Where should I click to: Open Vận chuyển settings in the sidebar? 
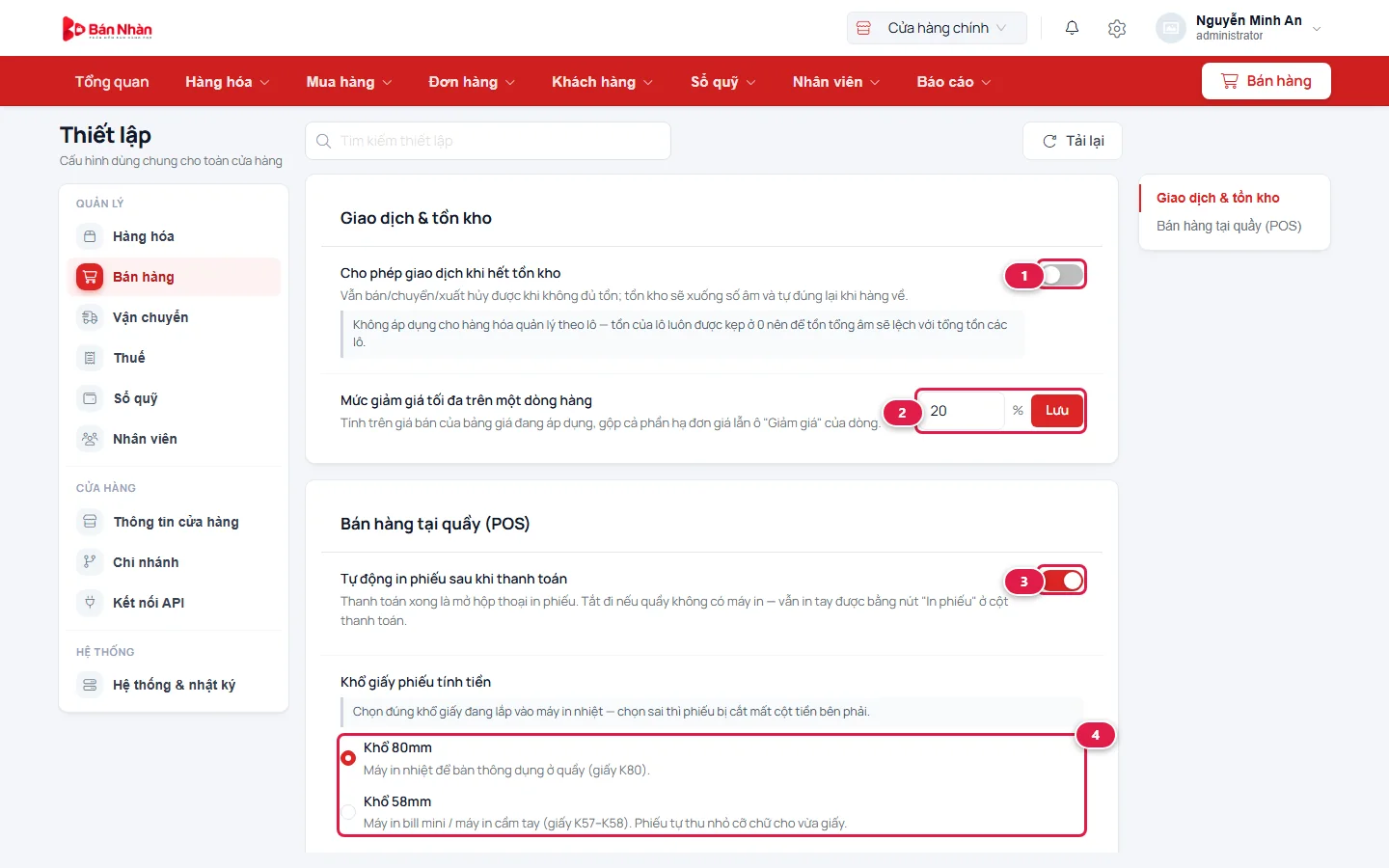tap(174, 317)
